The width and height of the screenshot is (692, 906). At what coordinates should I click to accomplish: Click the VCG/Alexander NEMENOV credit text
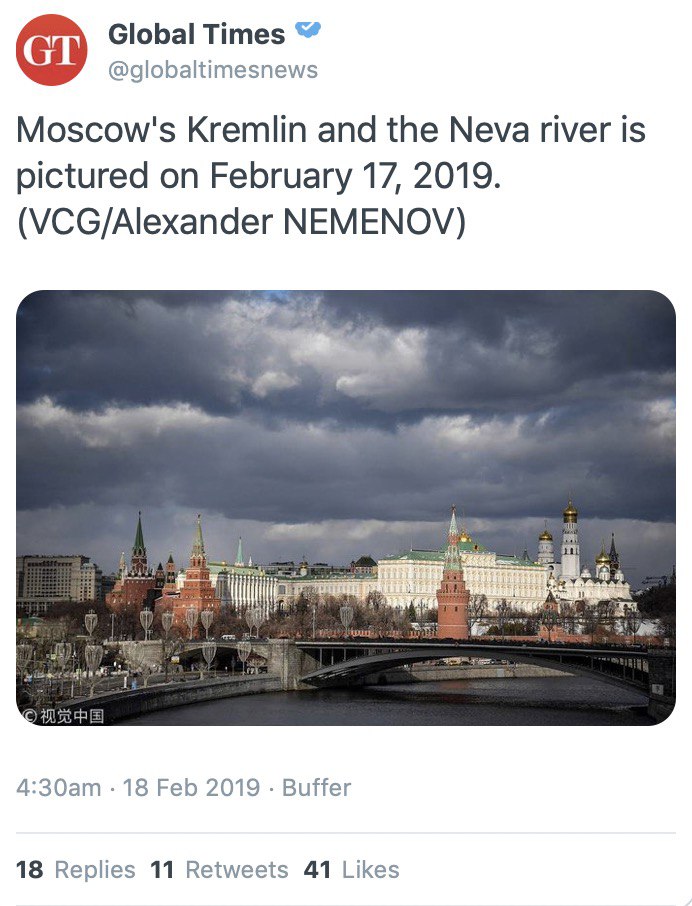[x=241, y=222]
